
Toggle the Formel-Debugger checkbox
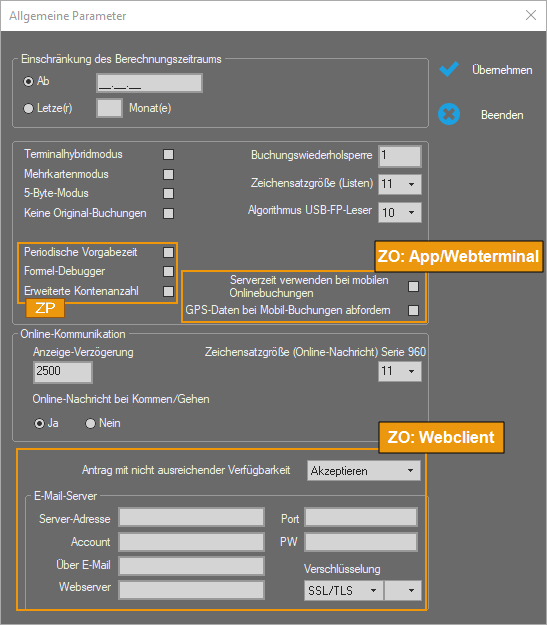click(168, 271)
